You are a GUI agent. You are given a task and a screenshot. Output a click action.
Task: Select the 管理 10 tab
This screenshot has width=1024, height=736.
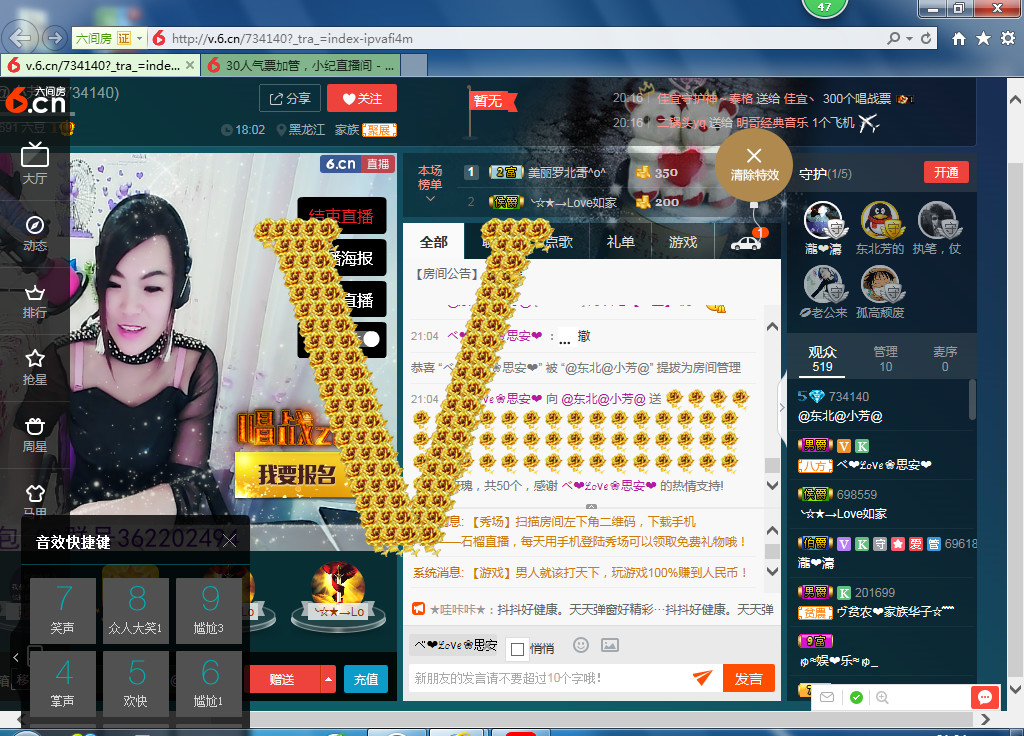click(886, 359)
